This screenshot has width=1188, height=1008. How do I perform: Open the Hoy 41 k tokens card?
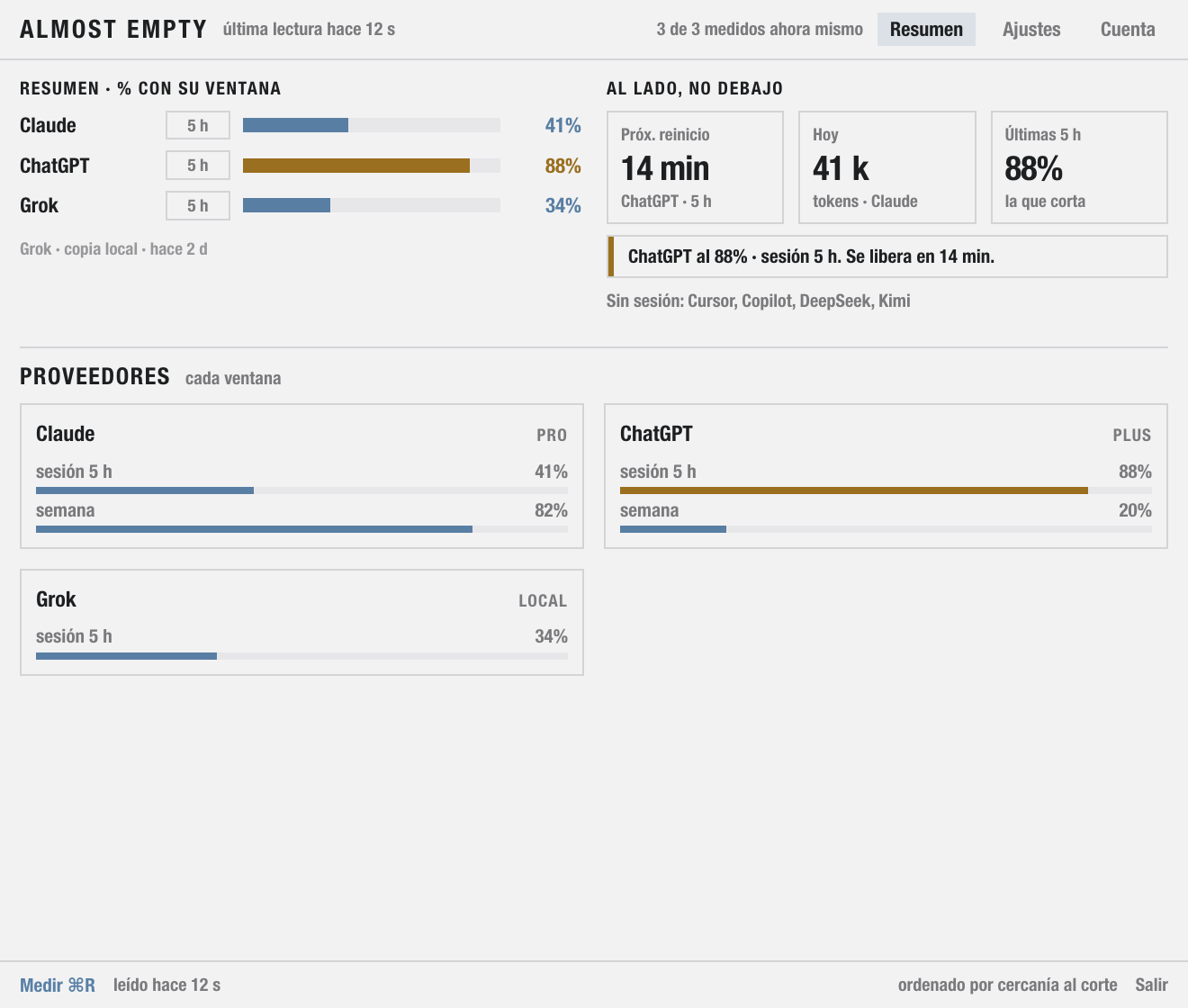[887, 167]
